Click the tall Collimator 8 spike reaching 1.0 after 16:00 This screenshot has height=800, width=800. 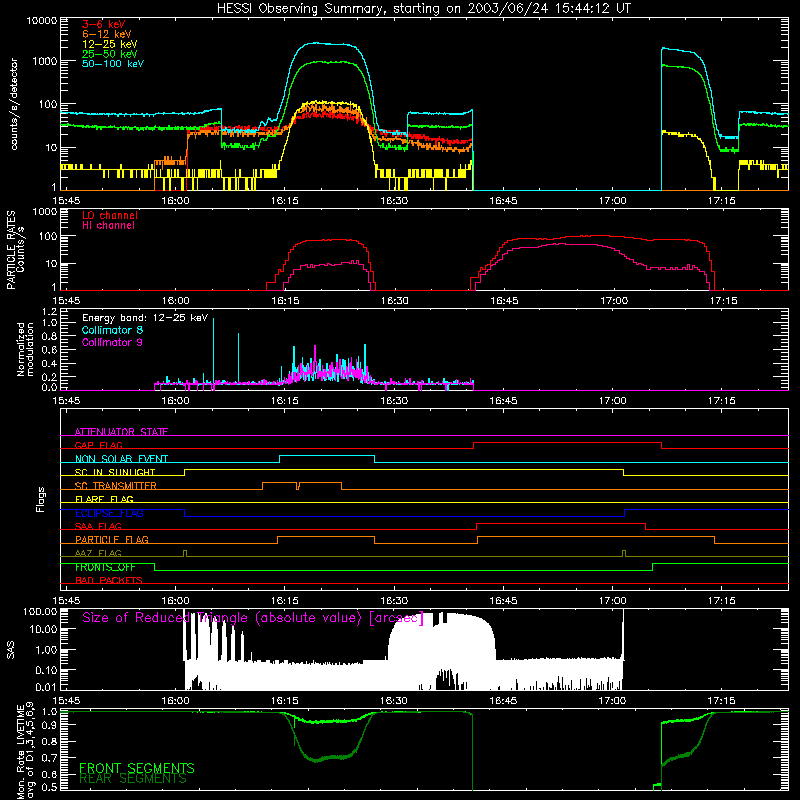pos(213,352)
